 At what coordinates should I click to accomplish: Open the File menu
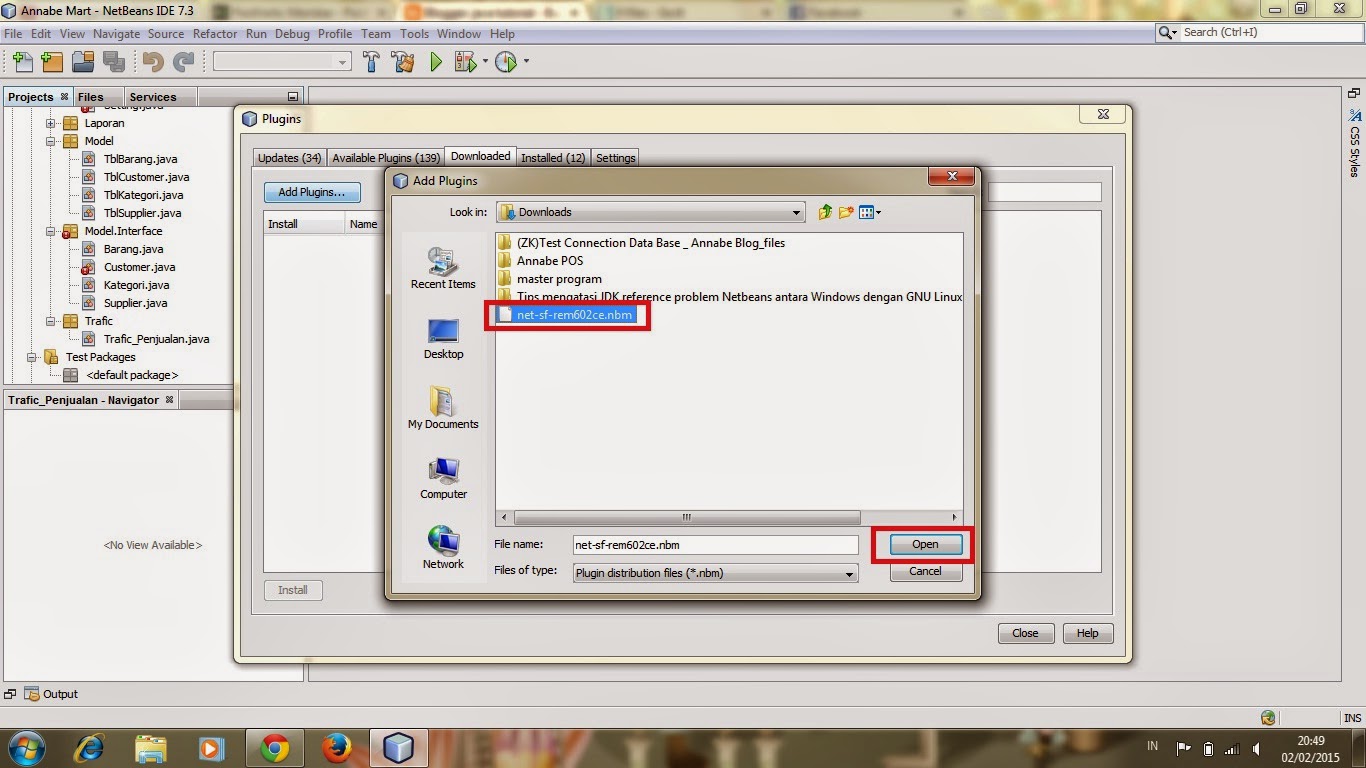13,33
